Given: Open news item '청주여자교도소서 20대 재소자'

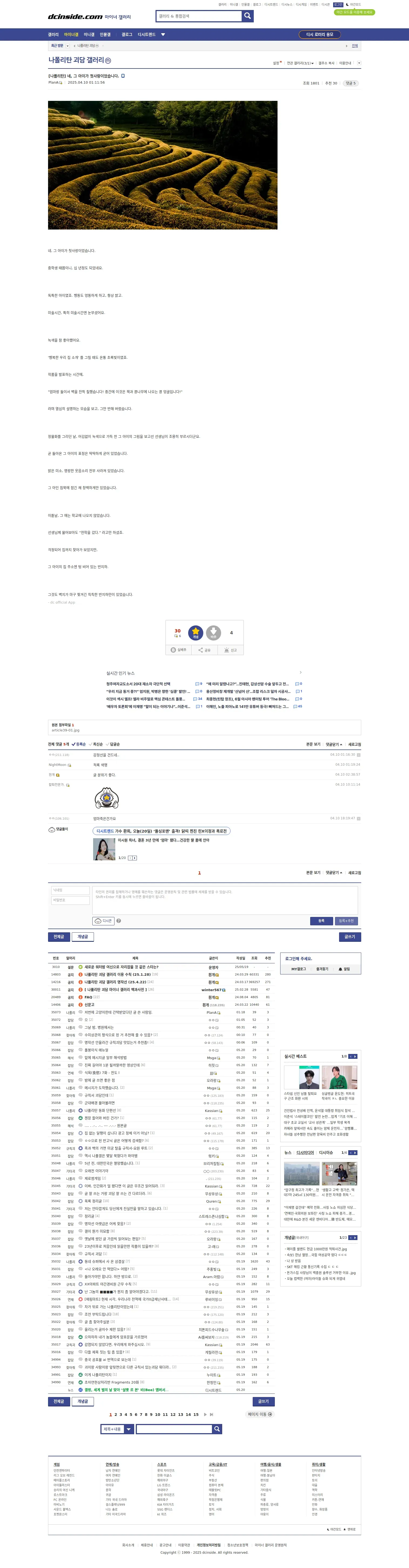Looking at the screenshot, I should 138,684.
